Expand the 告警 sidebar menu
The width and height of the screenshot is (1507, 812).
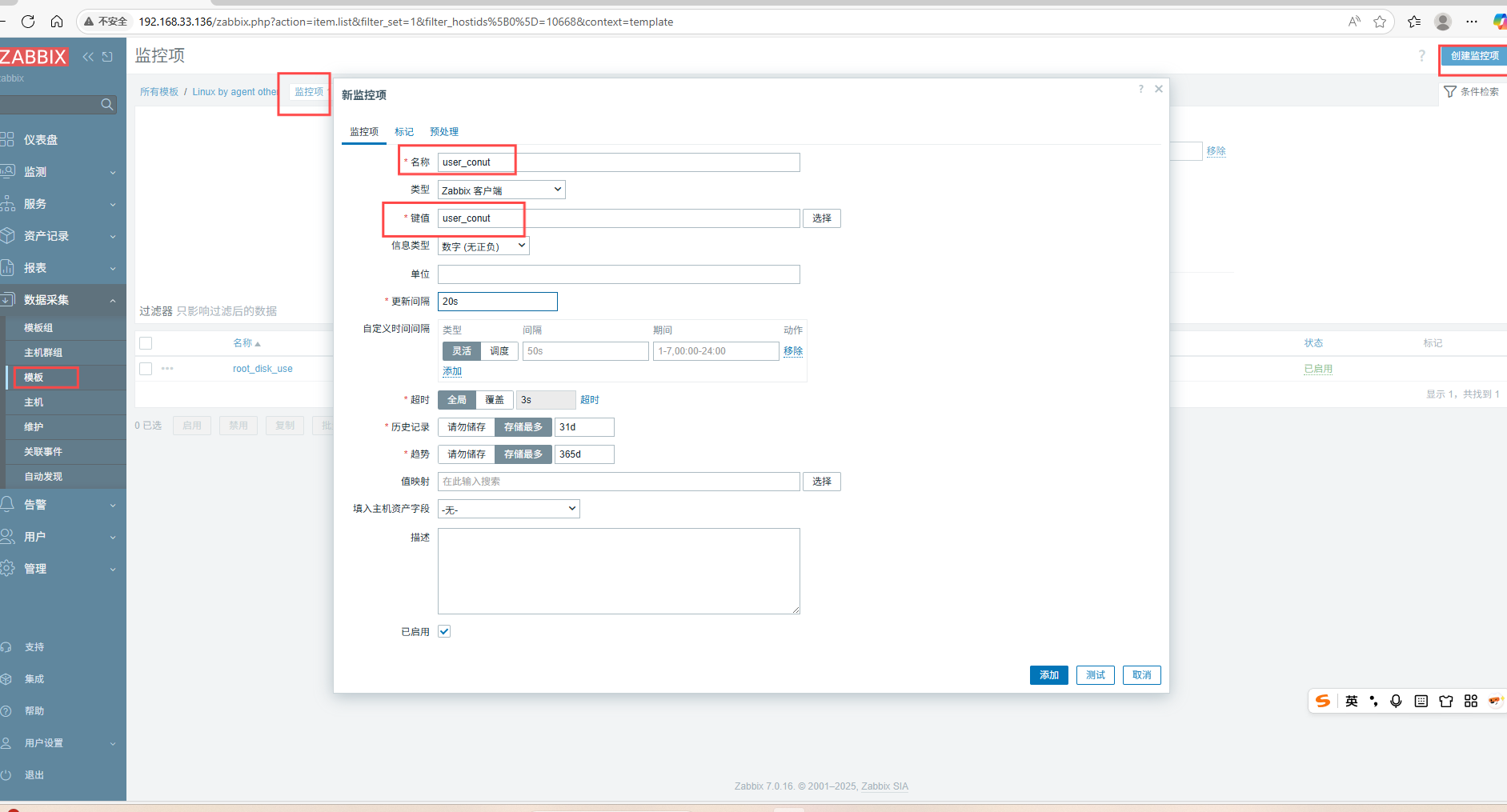(63, 505)
